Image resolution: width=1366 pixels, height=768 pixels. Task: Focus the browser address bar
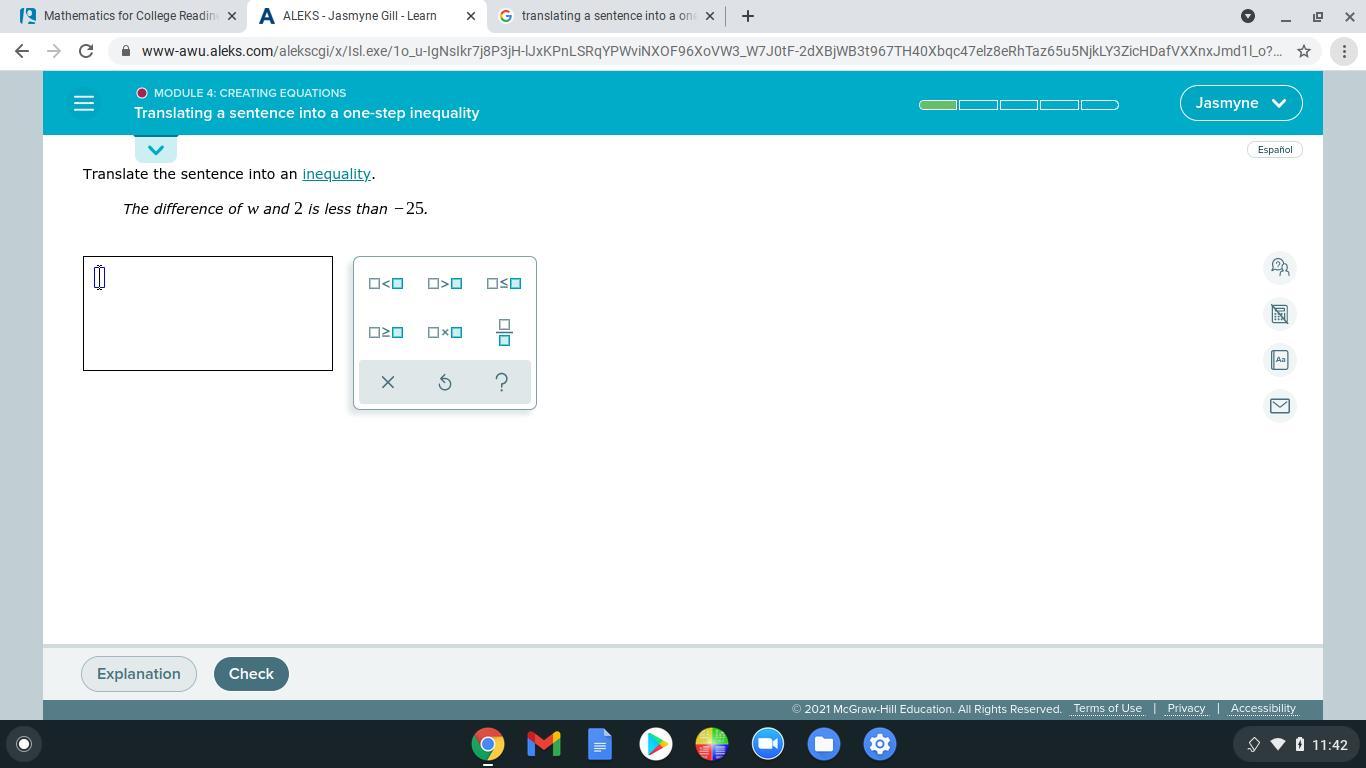(x=711, y=51)
